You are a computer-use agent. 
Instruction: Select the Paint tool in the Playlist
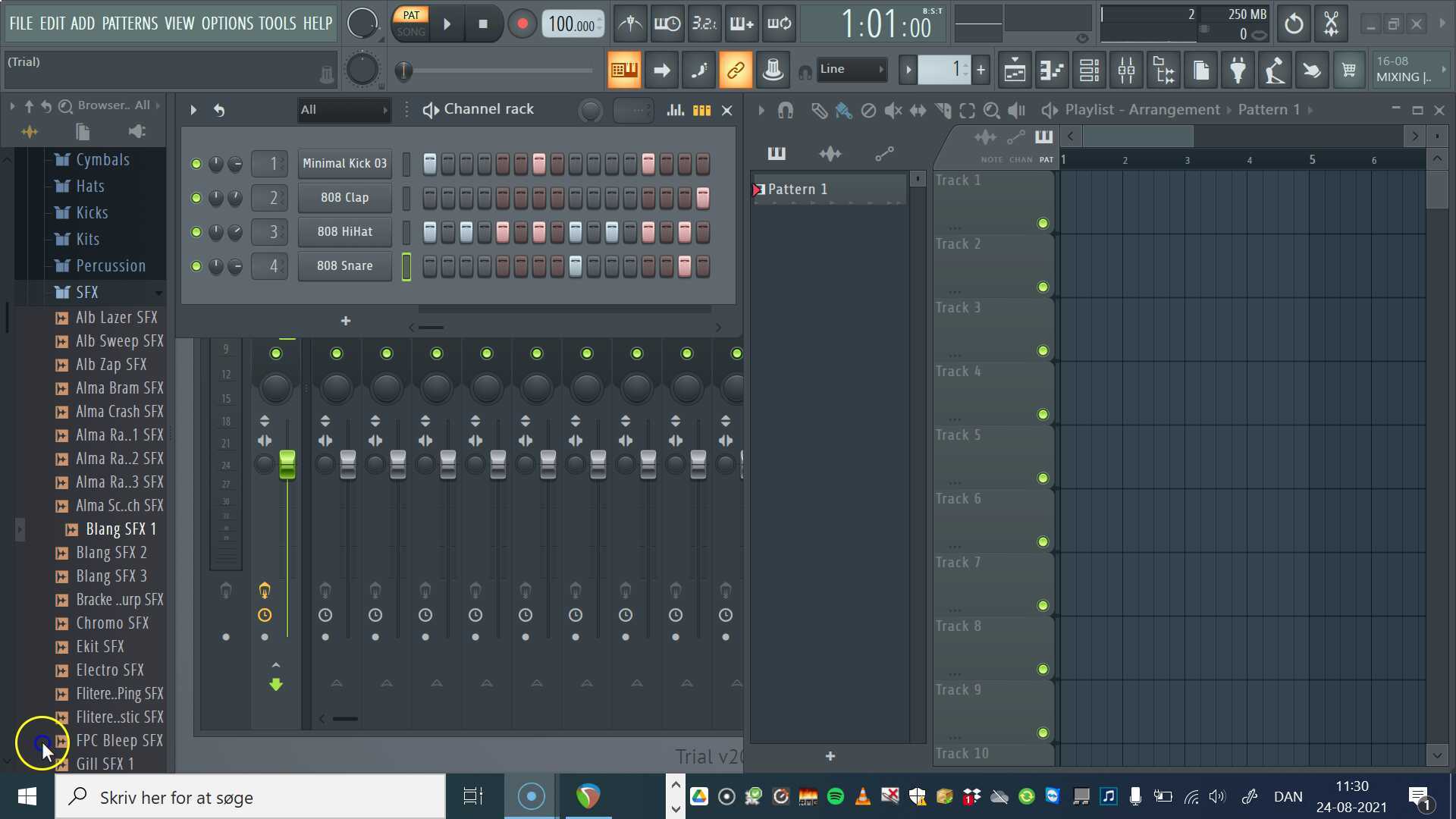coord(843,110)
